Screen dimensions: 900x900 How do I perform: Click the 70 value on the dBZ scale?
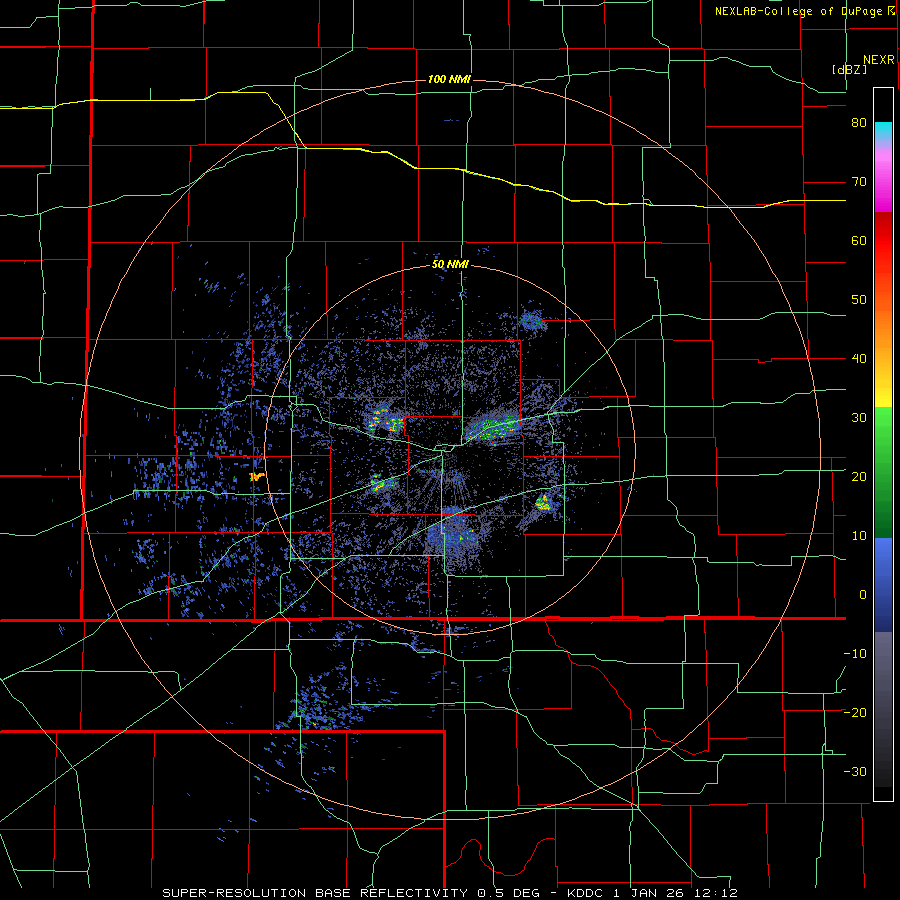tap(859, 182)
